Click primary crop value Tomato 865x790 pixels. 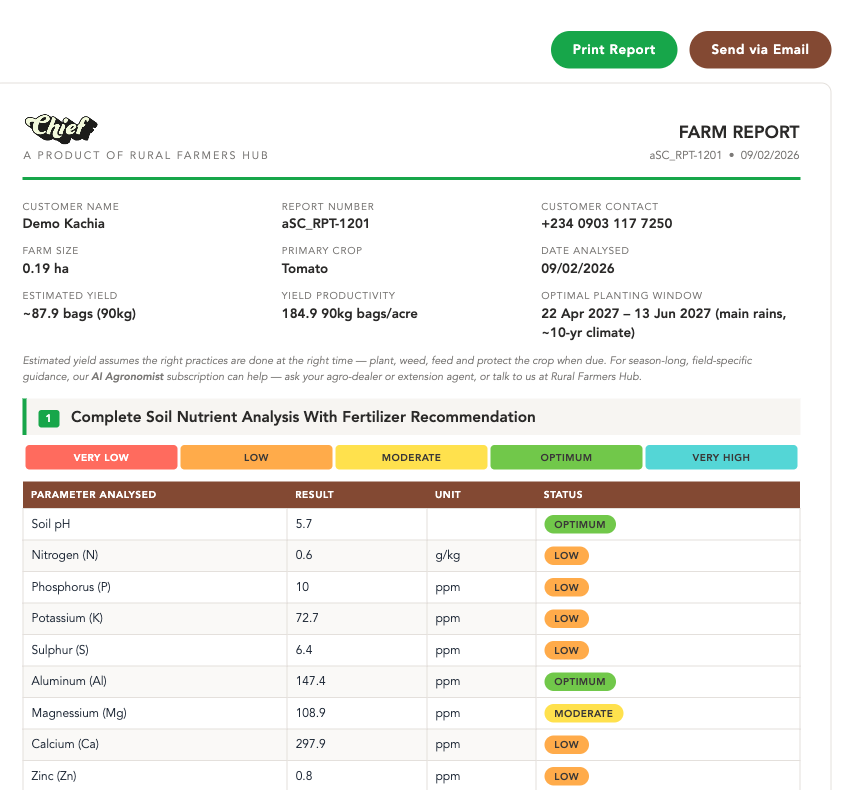pos(305,269)
